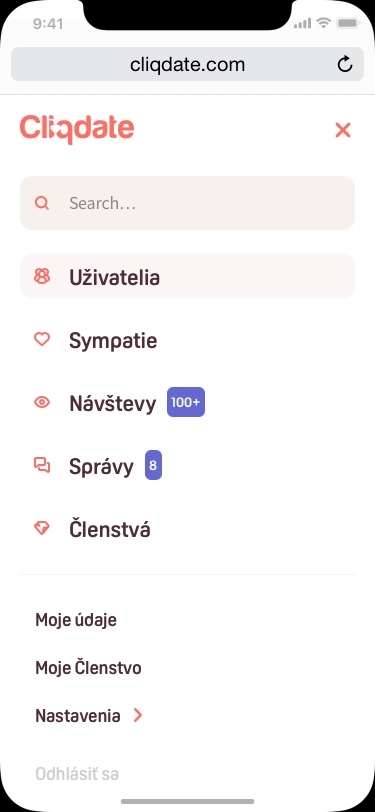Click the badge showing 8 messages
375x812 pixels.
point(153,465)
